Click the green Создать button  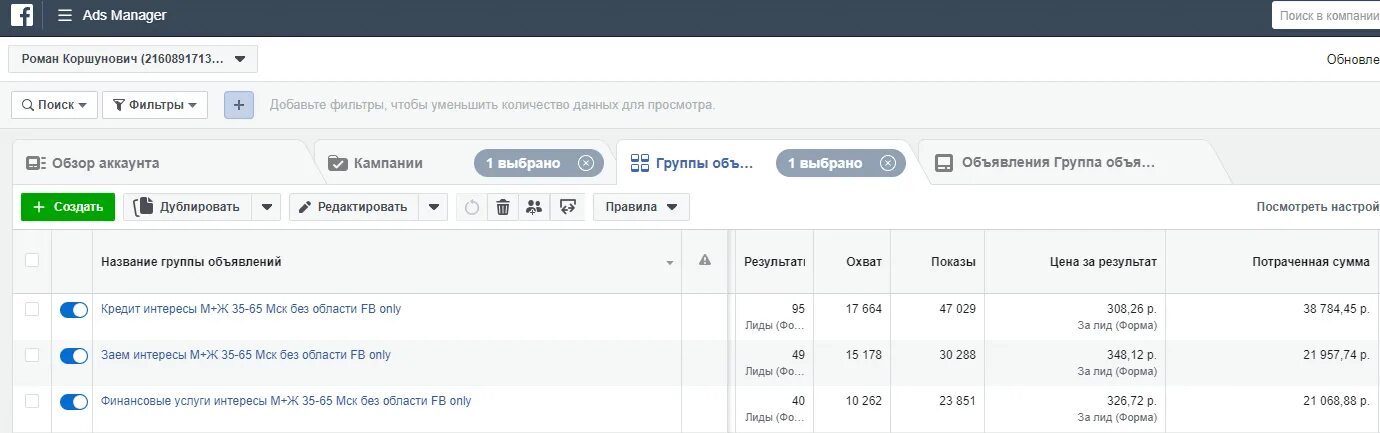coord(68,207)
